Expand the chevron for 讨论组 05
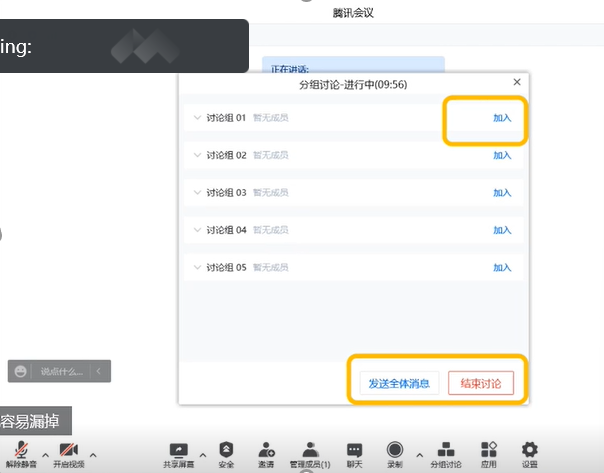 coord(196,267)
